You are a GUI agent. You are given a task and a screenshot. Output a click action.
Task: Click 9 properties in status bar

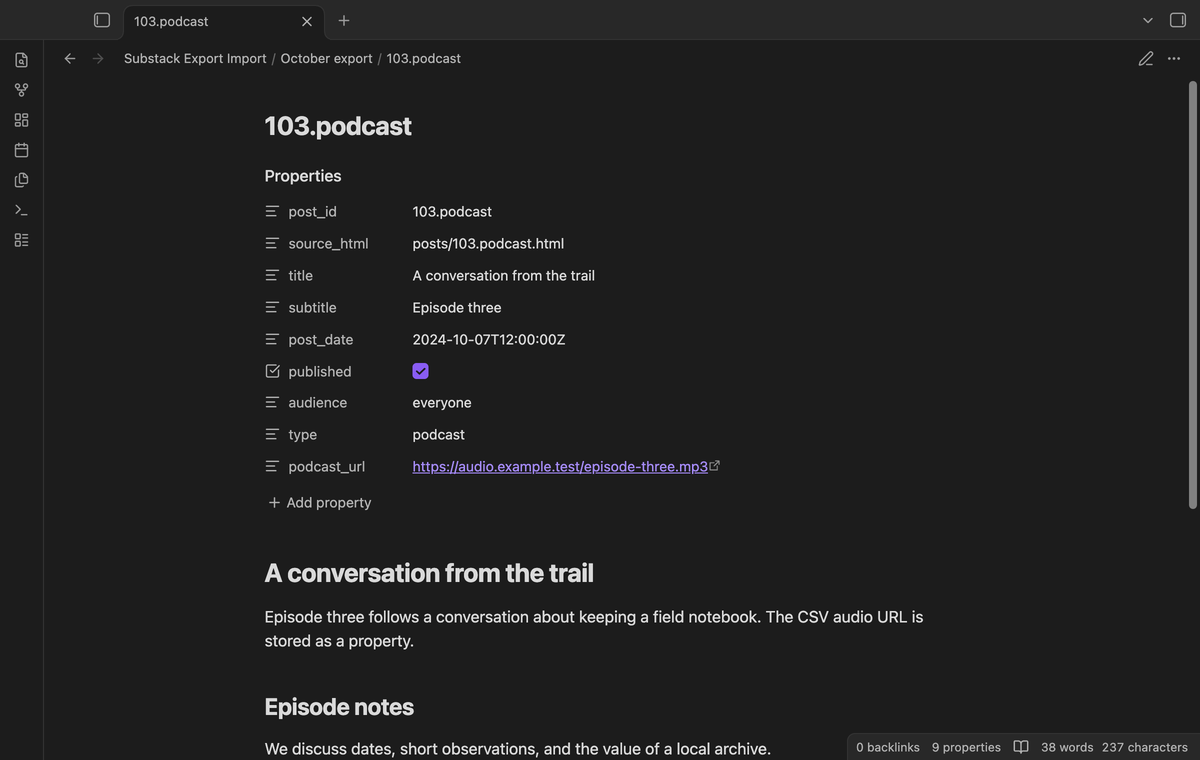click(x=966, y=747)
